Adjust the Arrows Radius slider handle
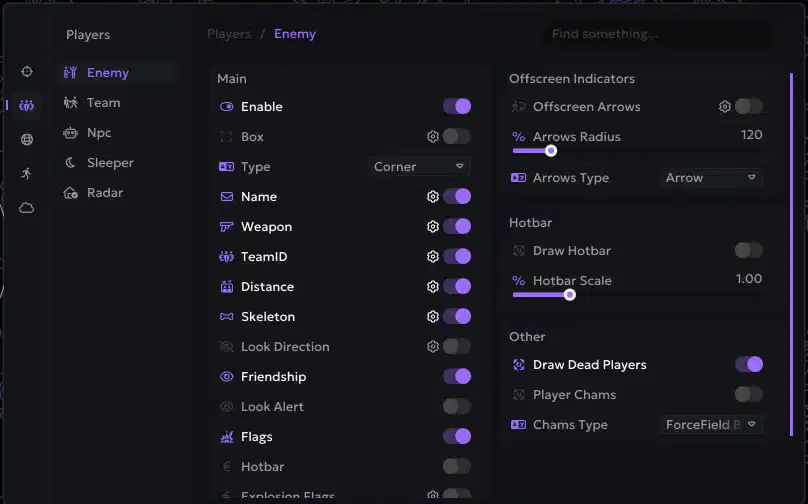The width and height of the screenshot is (808, 504). (x=550, y=151)
